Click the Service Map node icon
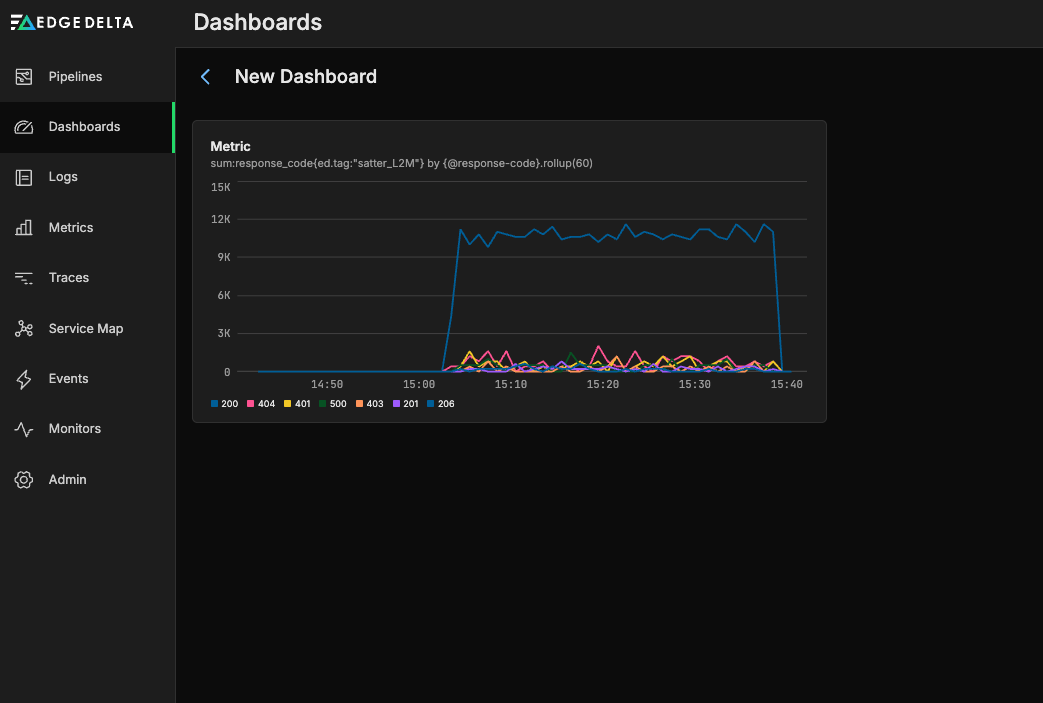The image size is (1043, 703). point(24,329)
